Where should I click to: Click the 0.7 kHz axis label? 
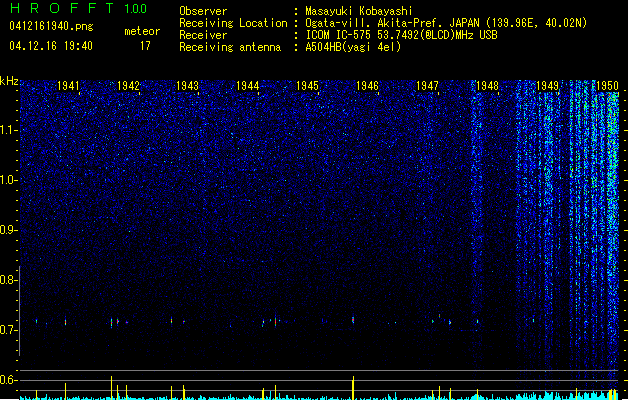point(7,330)
